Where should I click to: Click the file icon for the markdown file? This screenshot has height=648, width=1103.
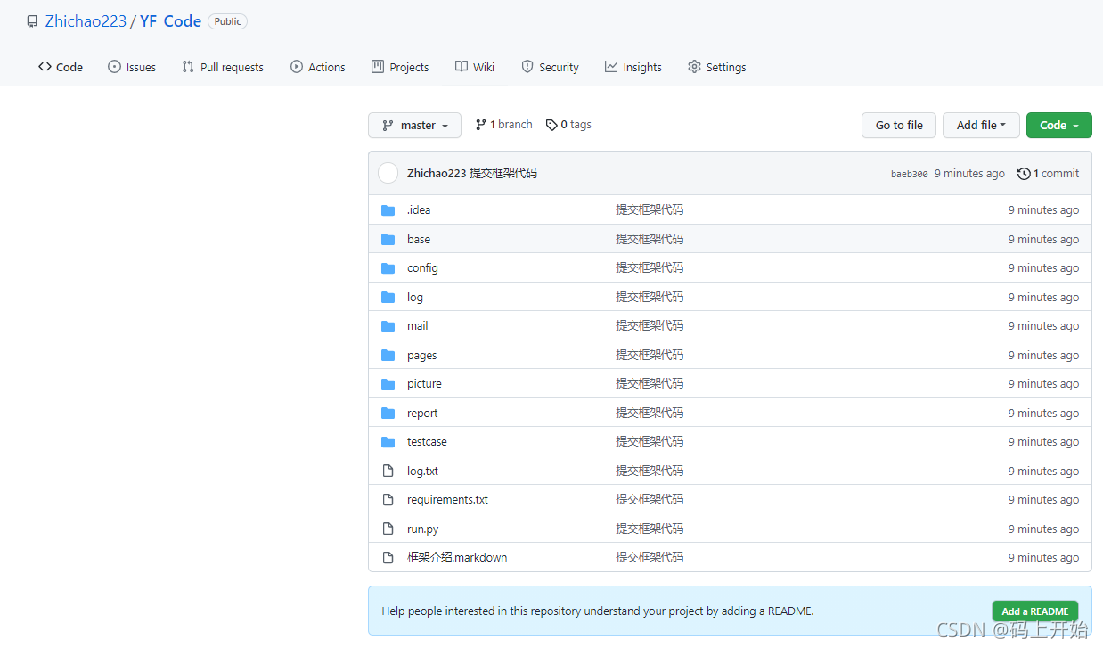coord(388,557)
